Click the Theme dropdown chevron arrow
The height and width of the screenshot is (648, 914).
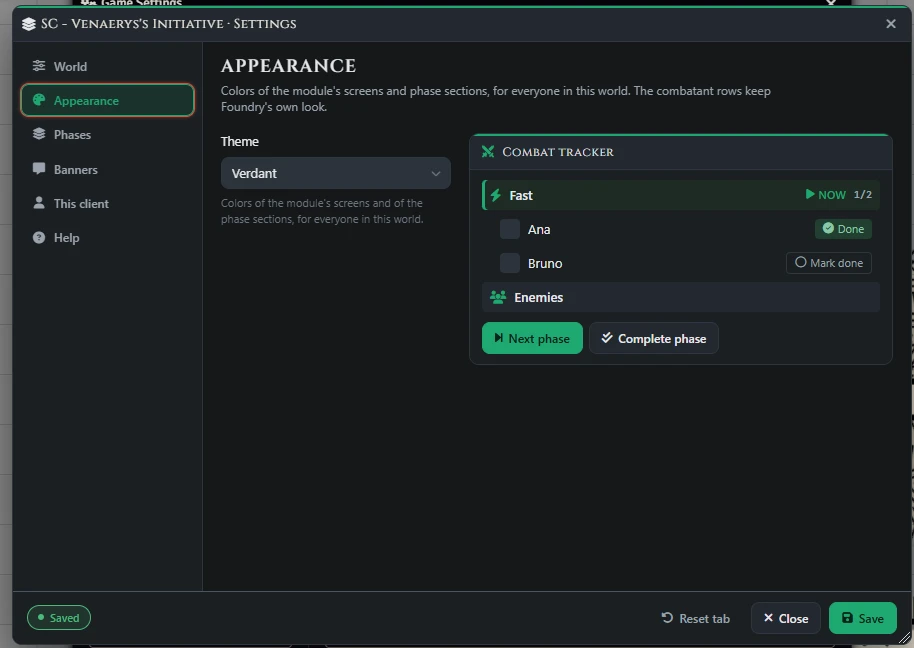click(x=435, y=174)
